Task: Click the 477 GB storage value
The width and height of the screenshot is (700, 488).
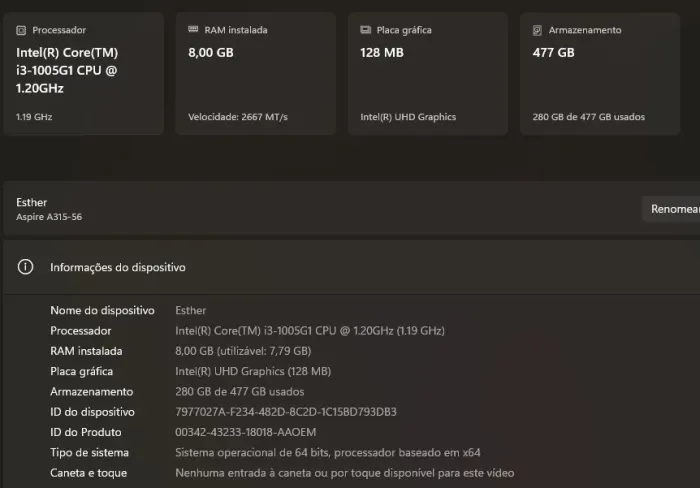Action: click(554, 53)
